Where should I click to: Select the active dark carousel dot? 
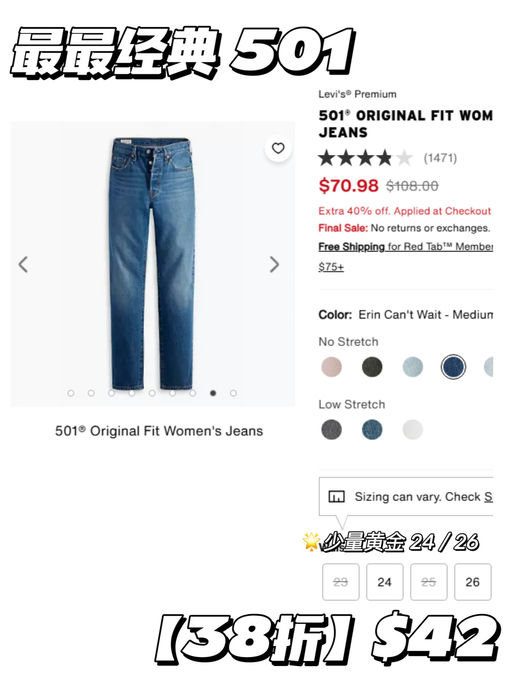213,393
